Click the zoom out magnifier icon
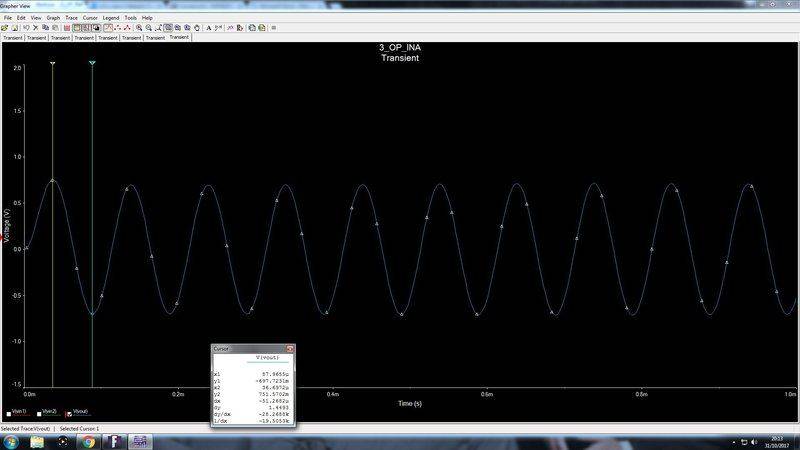800x450 pixels. [149, 28]
